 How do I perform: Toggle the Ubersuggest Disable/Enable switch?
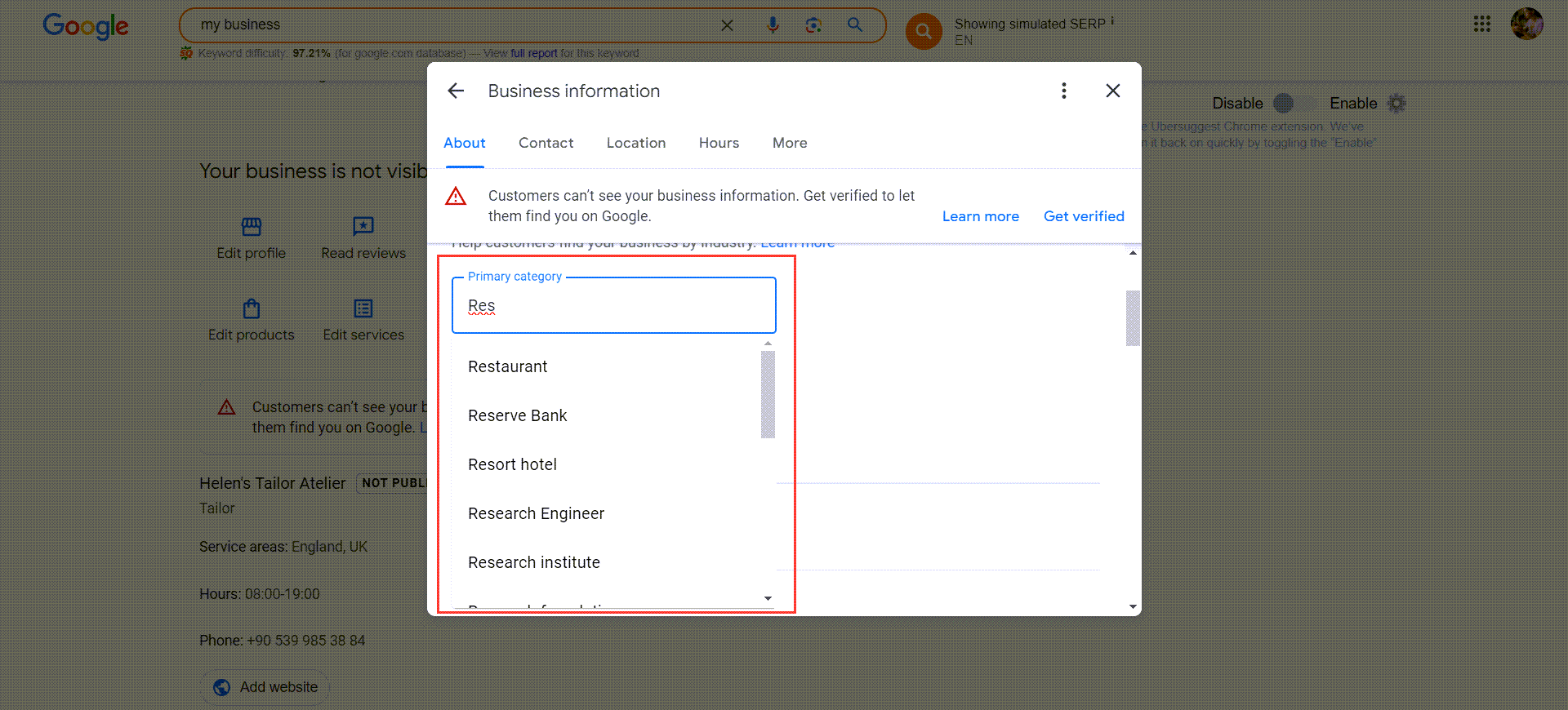(x=1295, y=104)
